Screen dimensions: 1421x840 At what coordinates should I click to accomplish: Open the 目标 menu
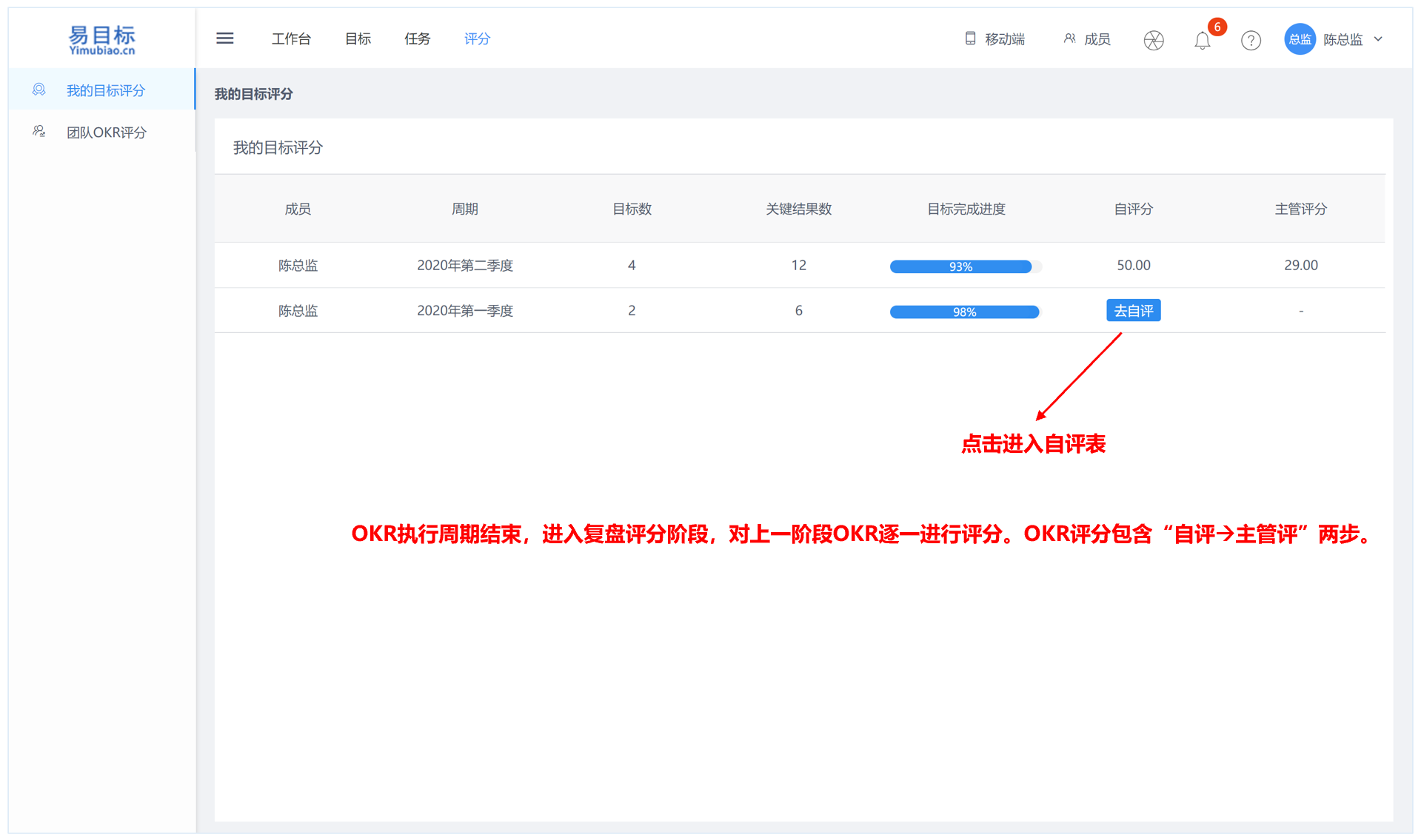(358, 38)
